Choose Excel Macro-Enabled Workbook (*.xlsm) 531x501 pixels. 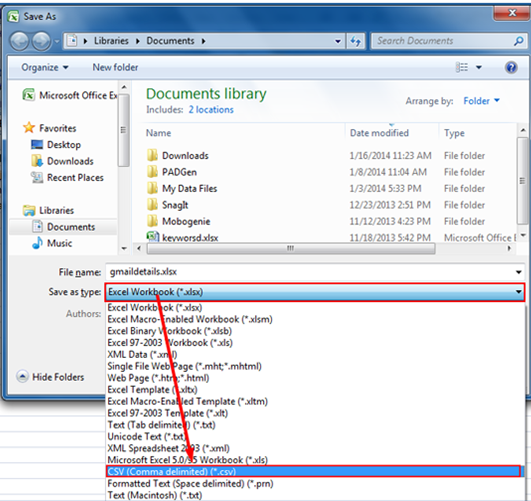click(x=315, y=319)
